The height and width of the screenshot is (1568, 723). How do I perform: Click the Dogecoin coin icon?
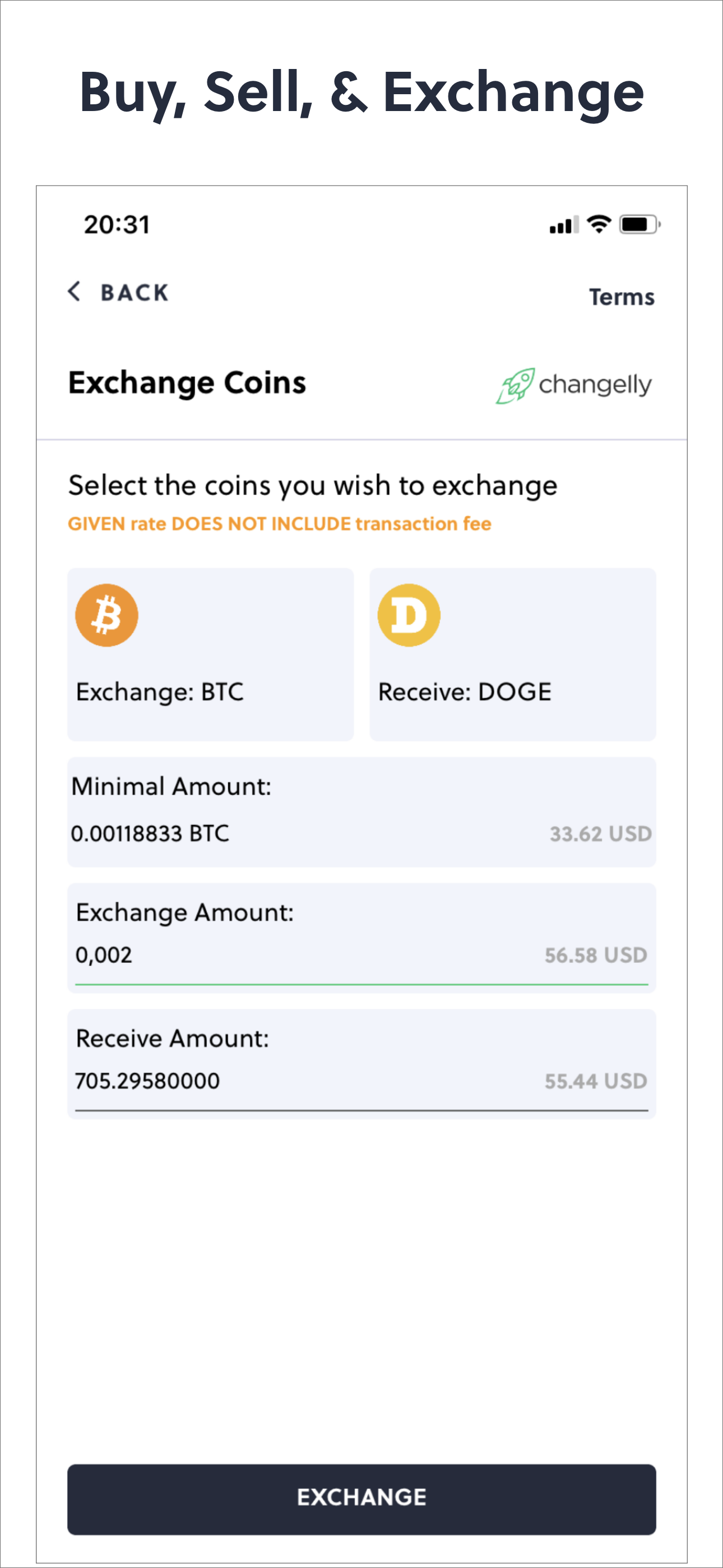click(x=409, y=615)
